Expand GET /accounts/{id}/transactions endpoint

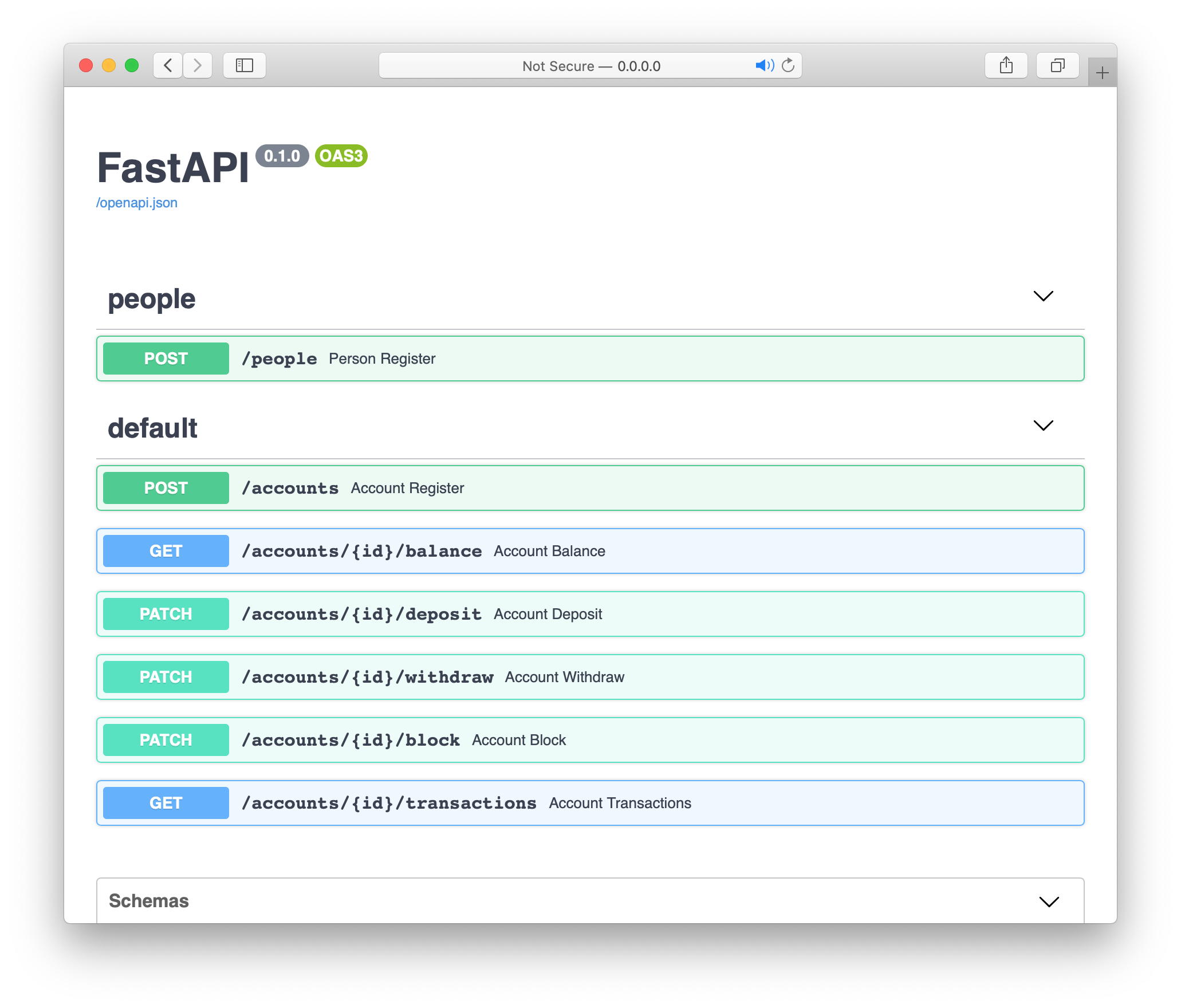pyautogui.click(x=590, y=803)
